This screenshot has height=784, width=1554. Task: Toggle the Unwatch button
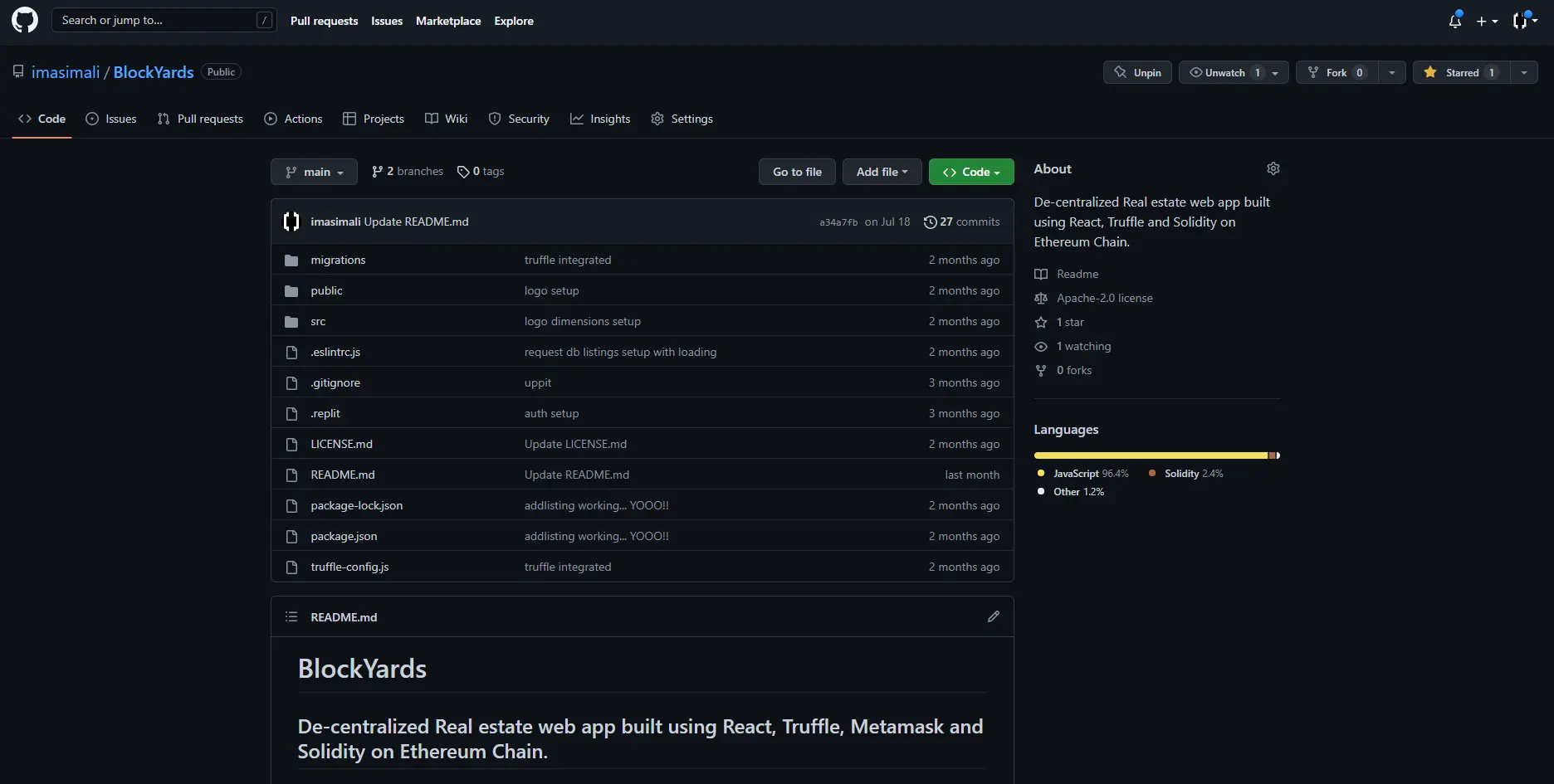1224,72
